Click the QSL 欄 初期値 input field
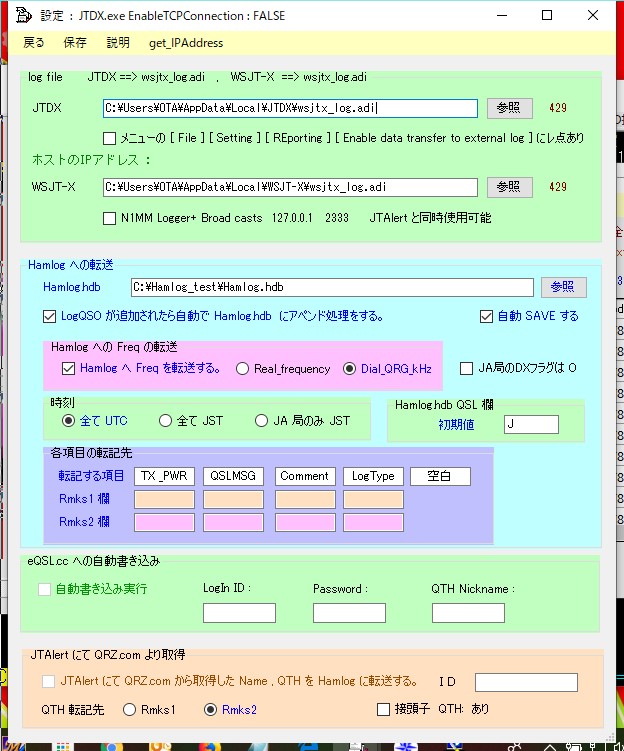Screen dimensions: 624x751 pos(531,424)
